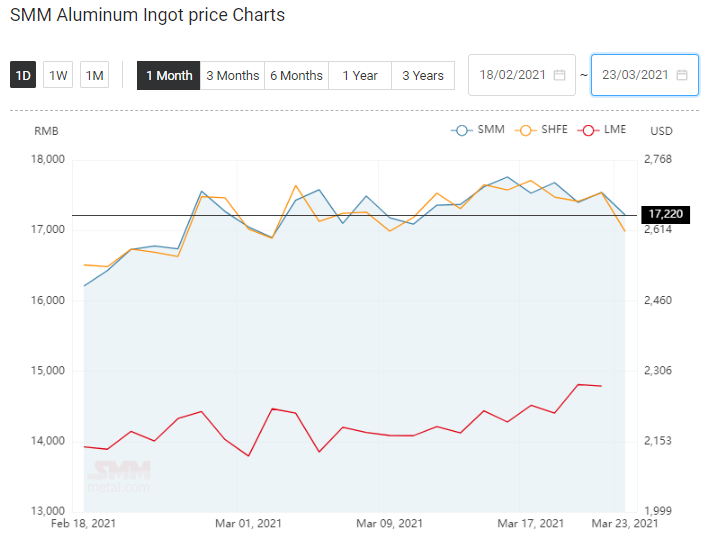Image resolution: width=723 pixels, height=538 pixels.
Task: Select the 1 Month range tab
Action: [x=169, y=75]
